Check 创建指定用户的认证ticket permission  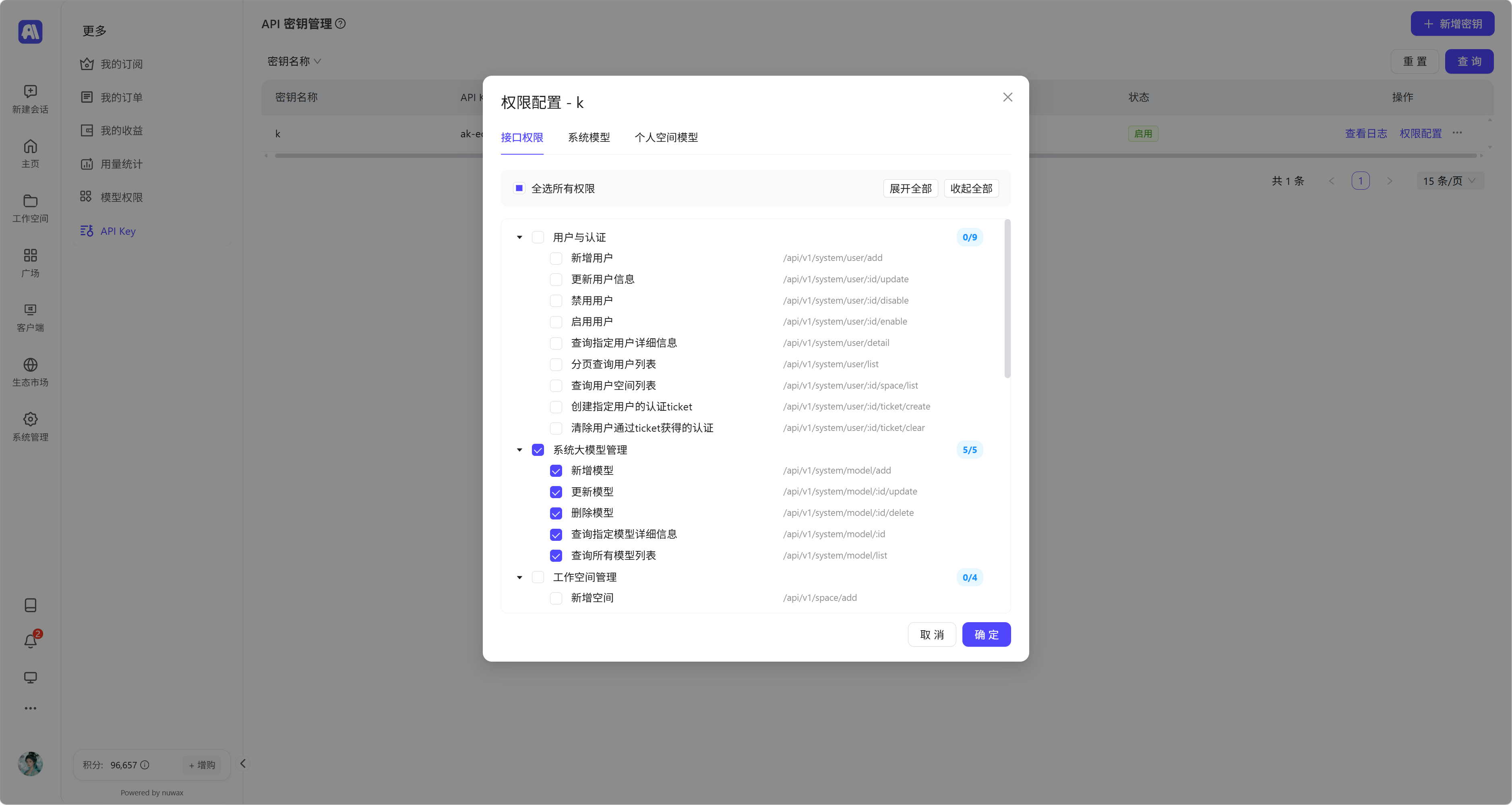(x=556, y=407)
